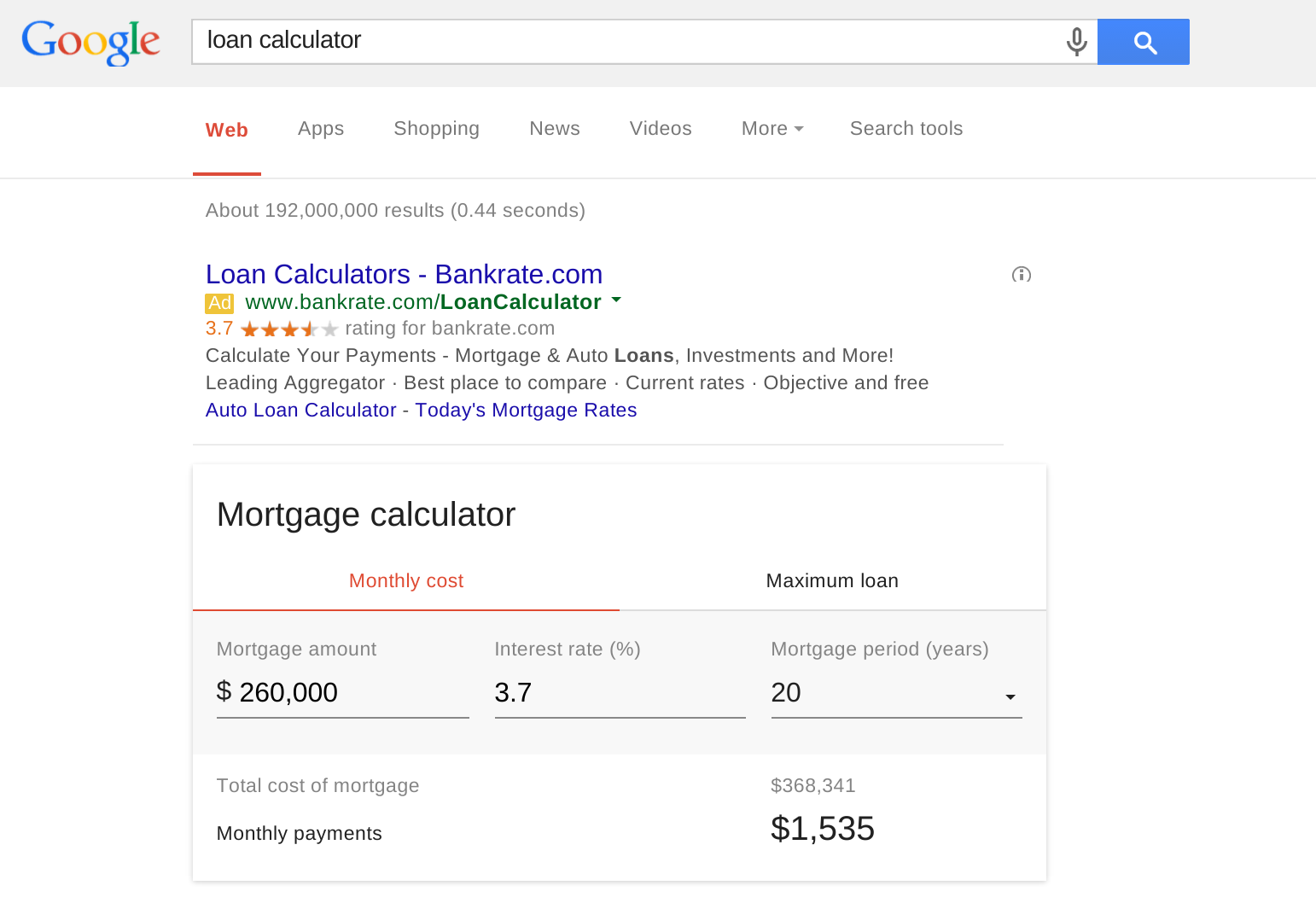This screenshot has width=1316, height=903.
Task: Click the Auto Loan Calculator sitelink
Action: pyautogui.click(x=300, y=410)
